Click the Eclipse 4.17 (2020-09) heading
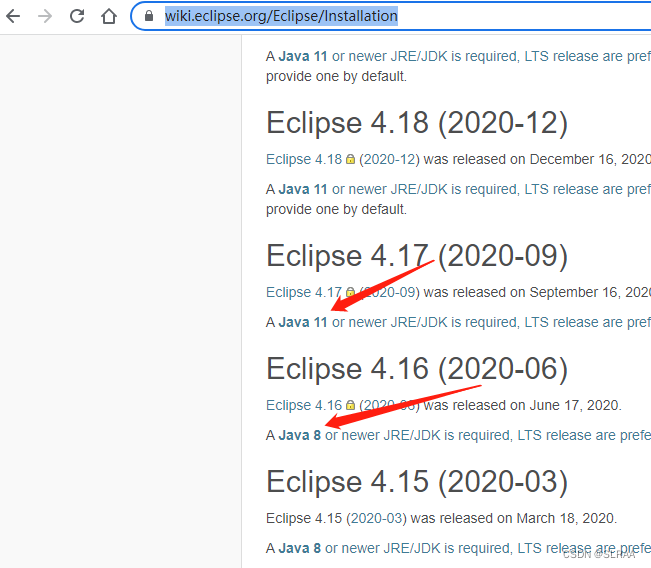The width and height of the screenshot is (651, 568). pos(417,256)
